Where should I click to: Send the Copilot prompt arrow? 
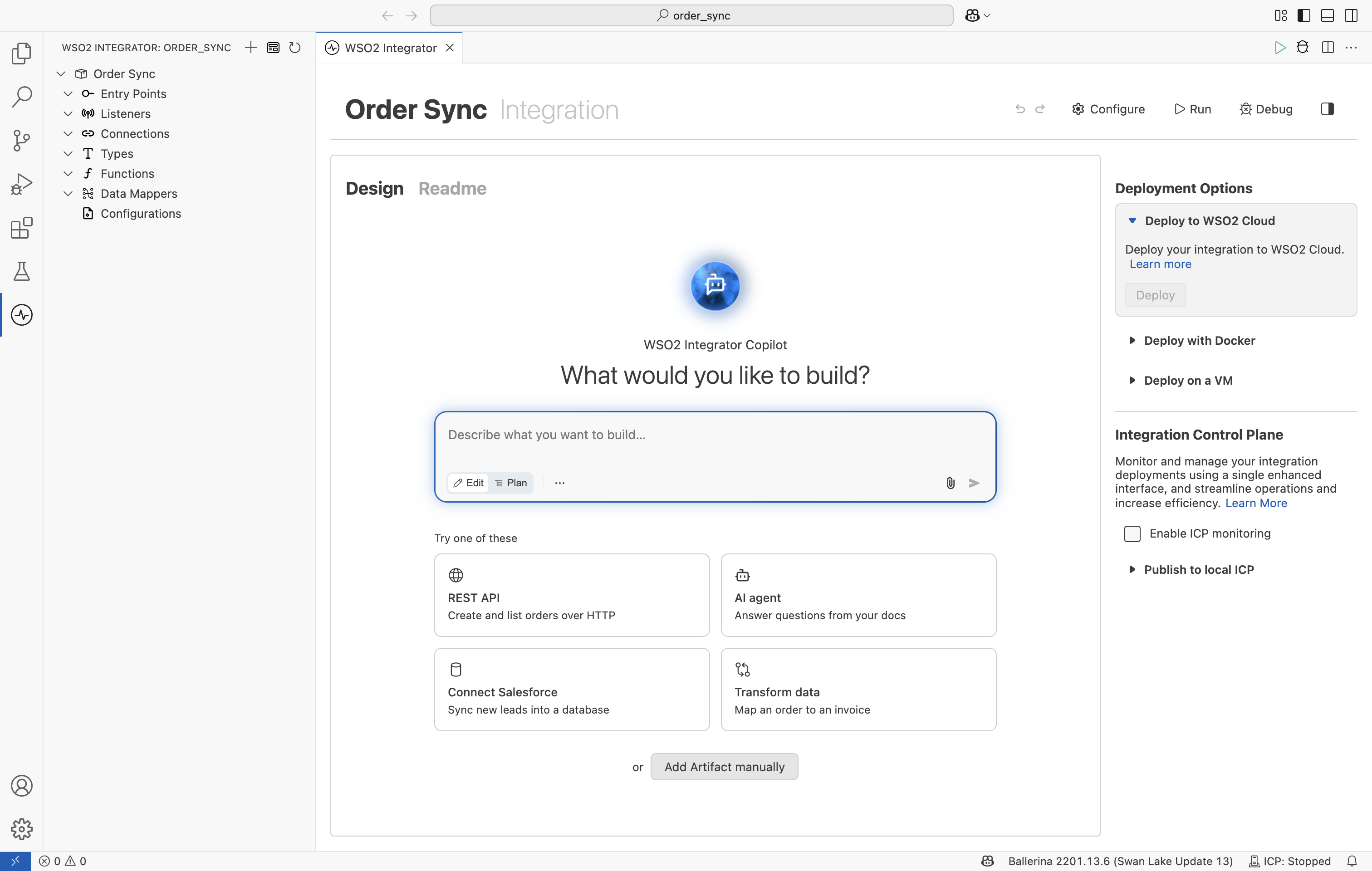974,483
